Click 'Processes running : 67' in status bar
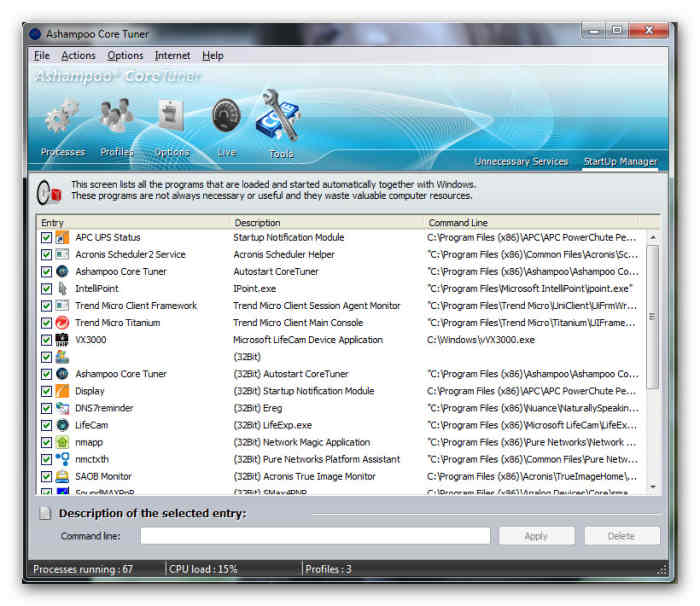This screenshot has width=700, height=606. click(x=83, y=569)
